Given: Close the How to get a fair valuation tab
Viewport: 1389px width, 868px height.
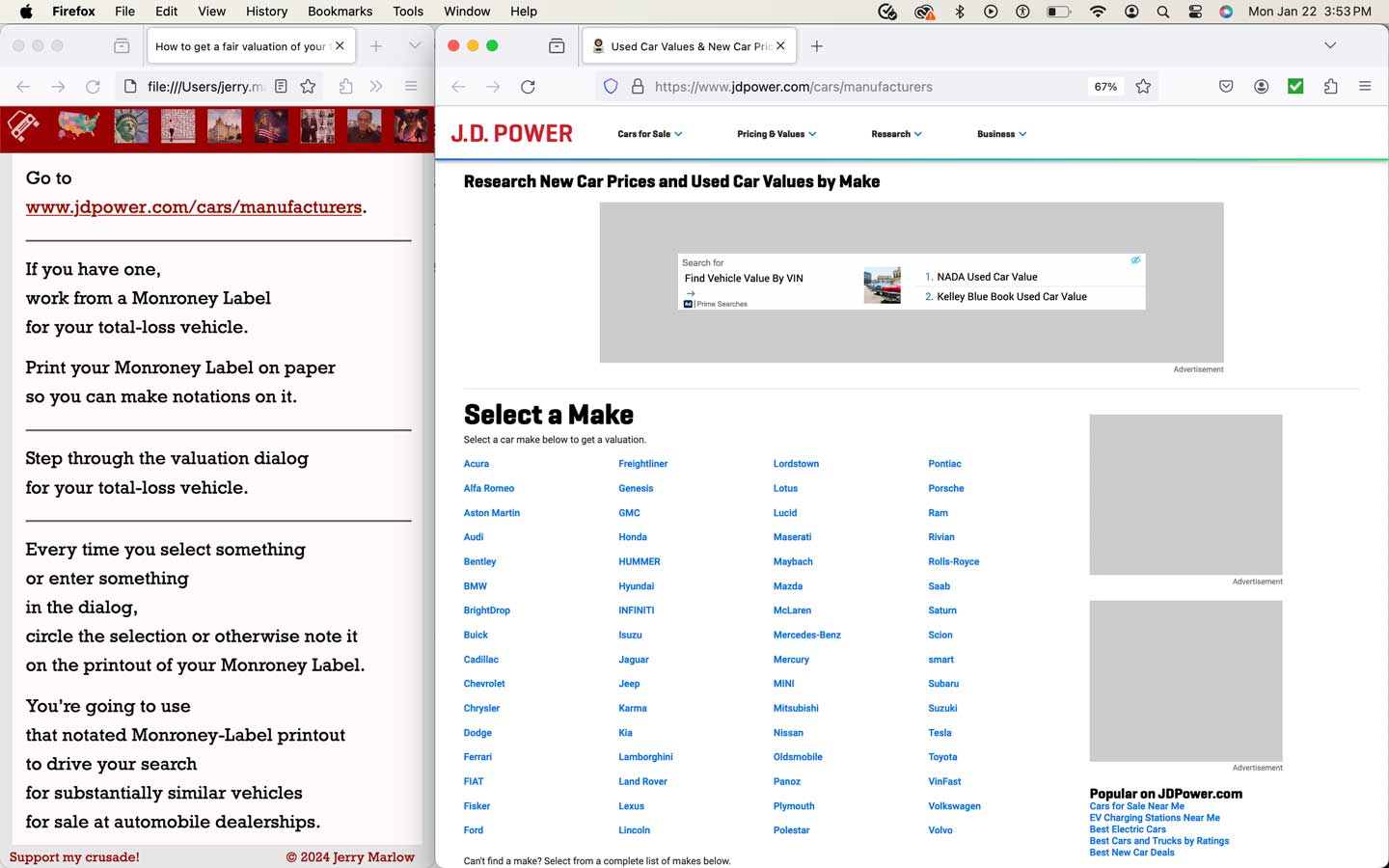Looking at the screenshot, I should 340,45.
